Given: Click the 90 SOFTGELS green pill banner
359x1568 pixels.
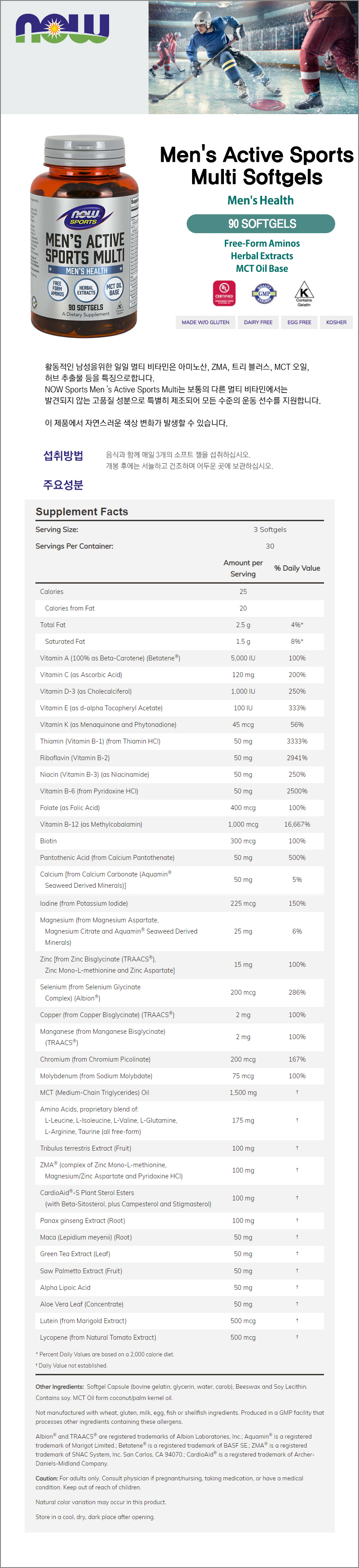Looking at the screenshot, I should coord(260,223).
